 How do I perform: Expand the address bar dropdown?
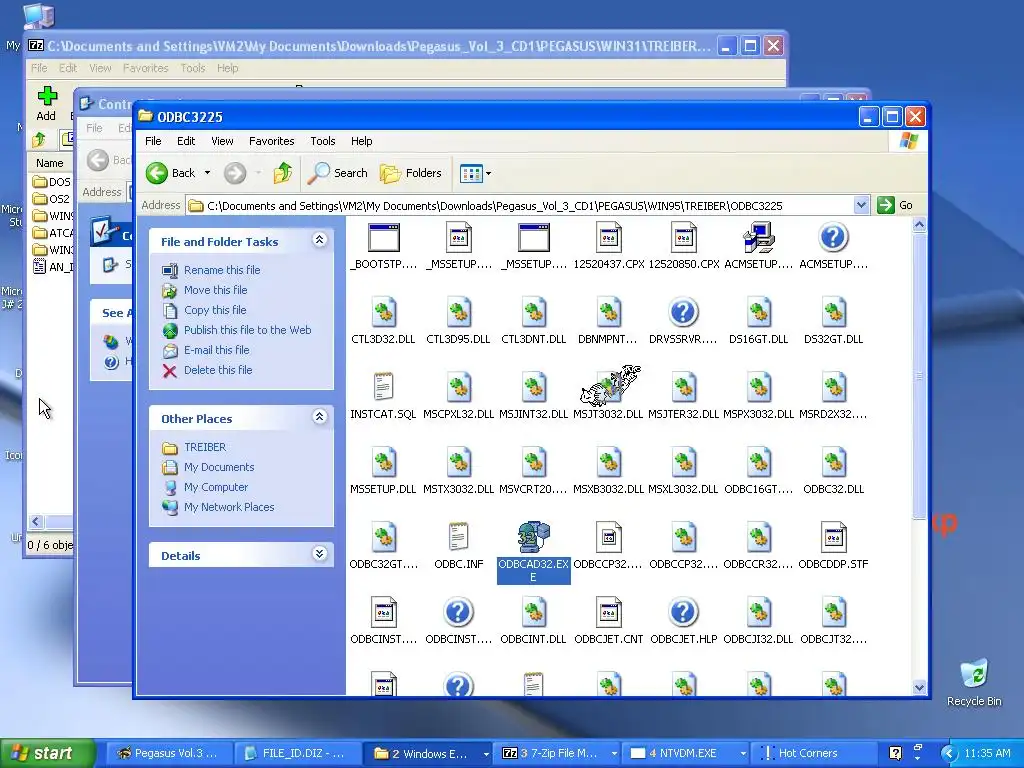(x=861, y=205)
